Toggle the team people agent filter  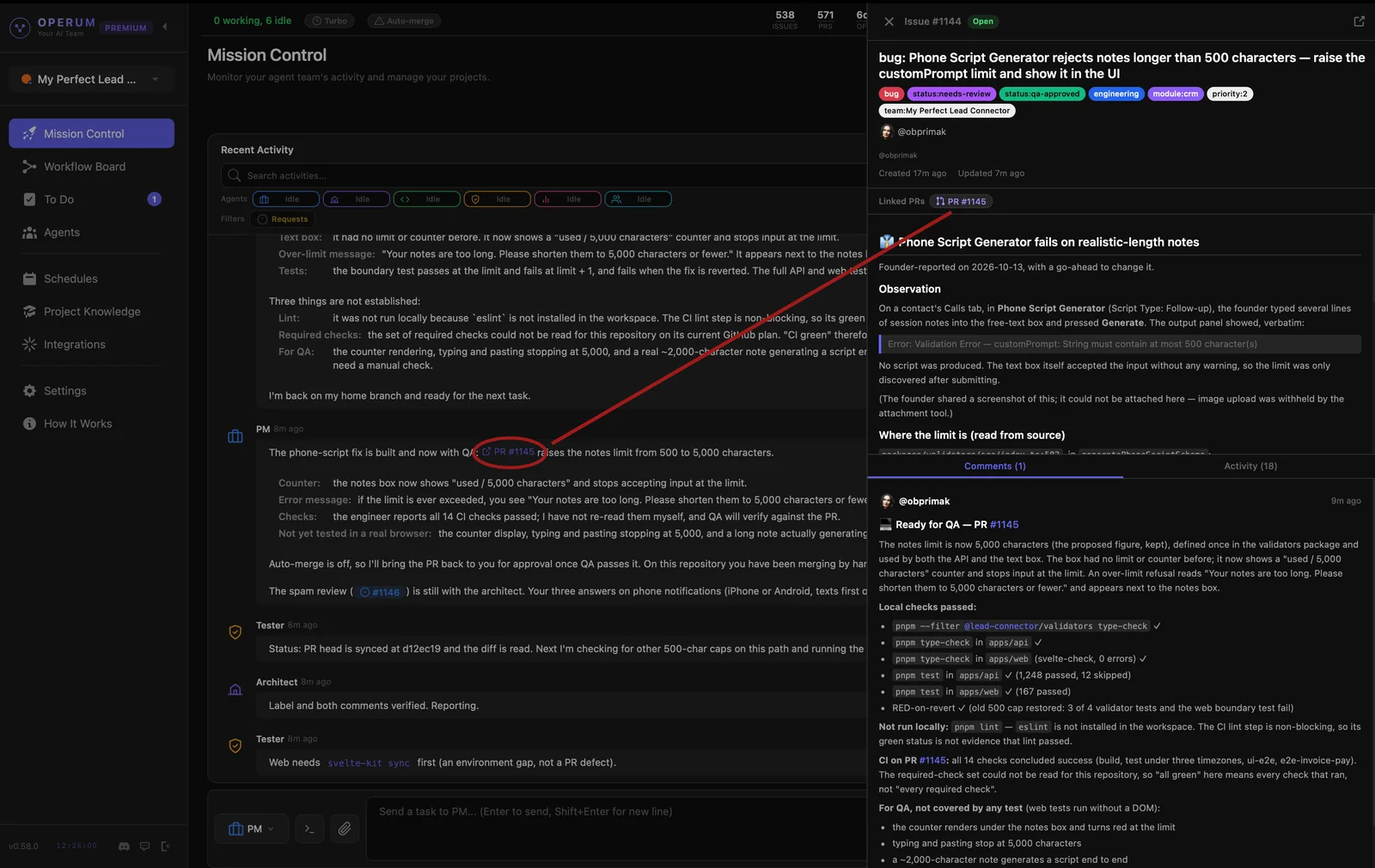tap(639, 199)
